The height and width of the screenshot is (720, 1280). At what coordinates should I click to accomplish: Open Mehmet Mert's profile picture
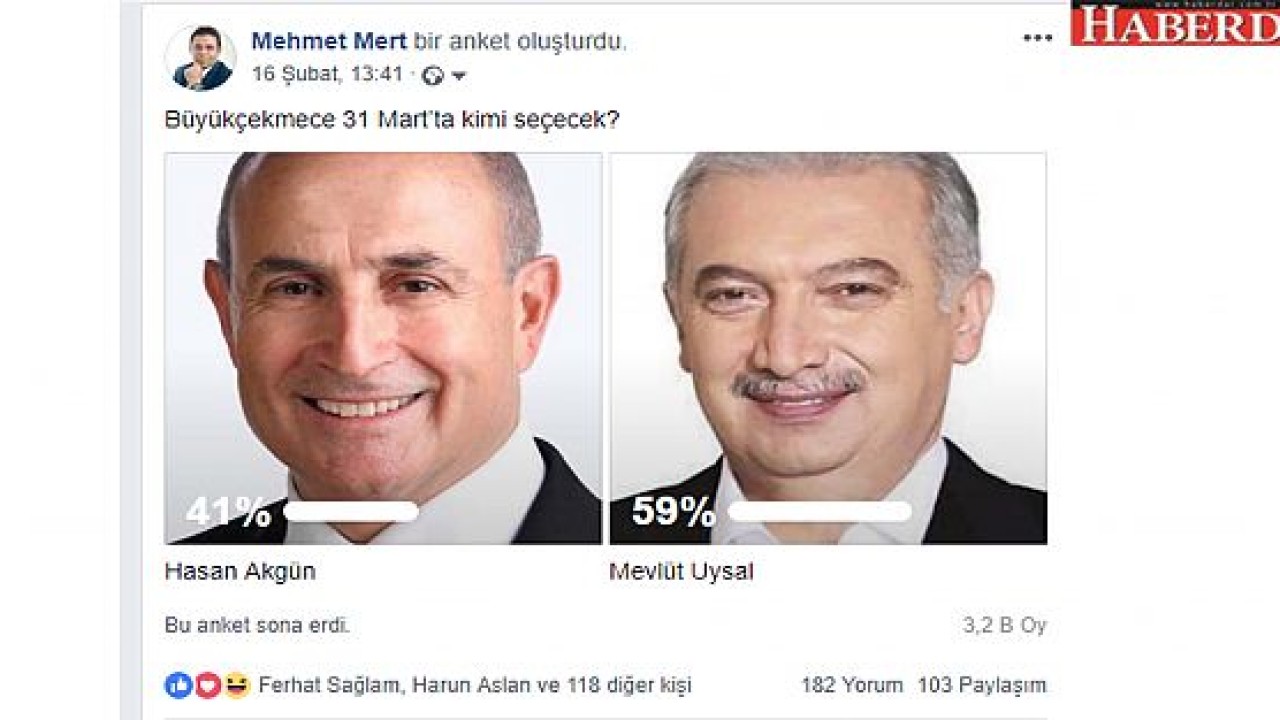point(200,57)
